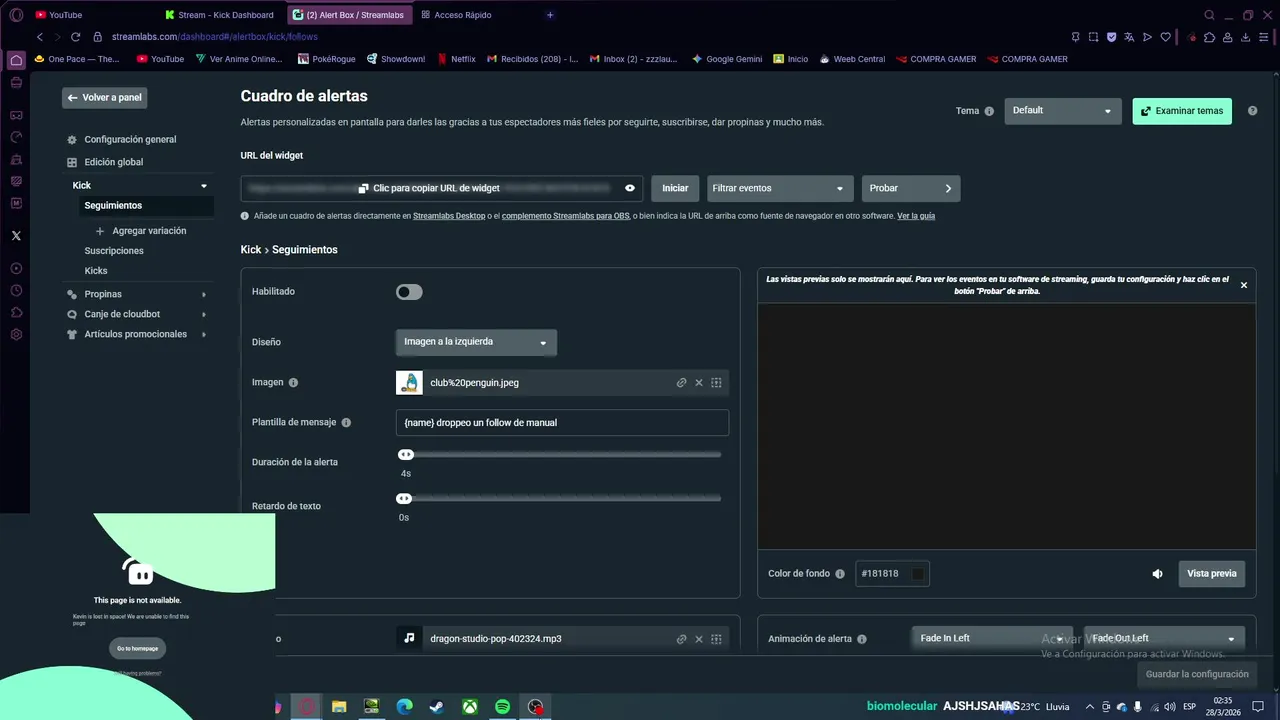
Task: Click the Iniciar button
Action: pyautogui.click(x=675, y=188)
